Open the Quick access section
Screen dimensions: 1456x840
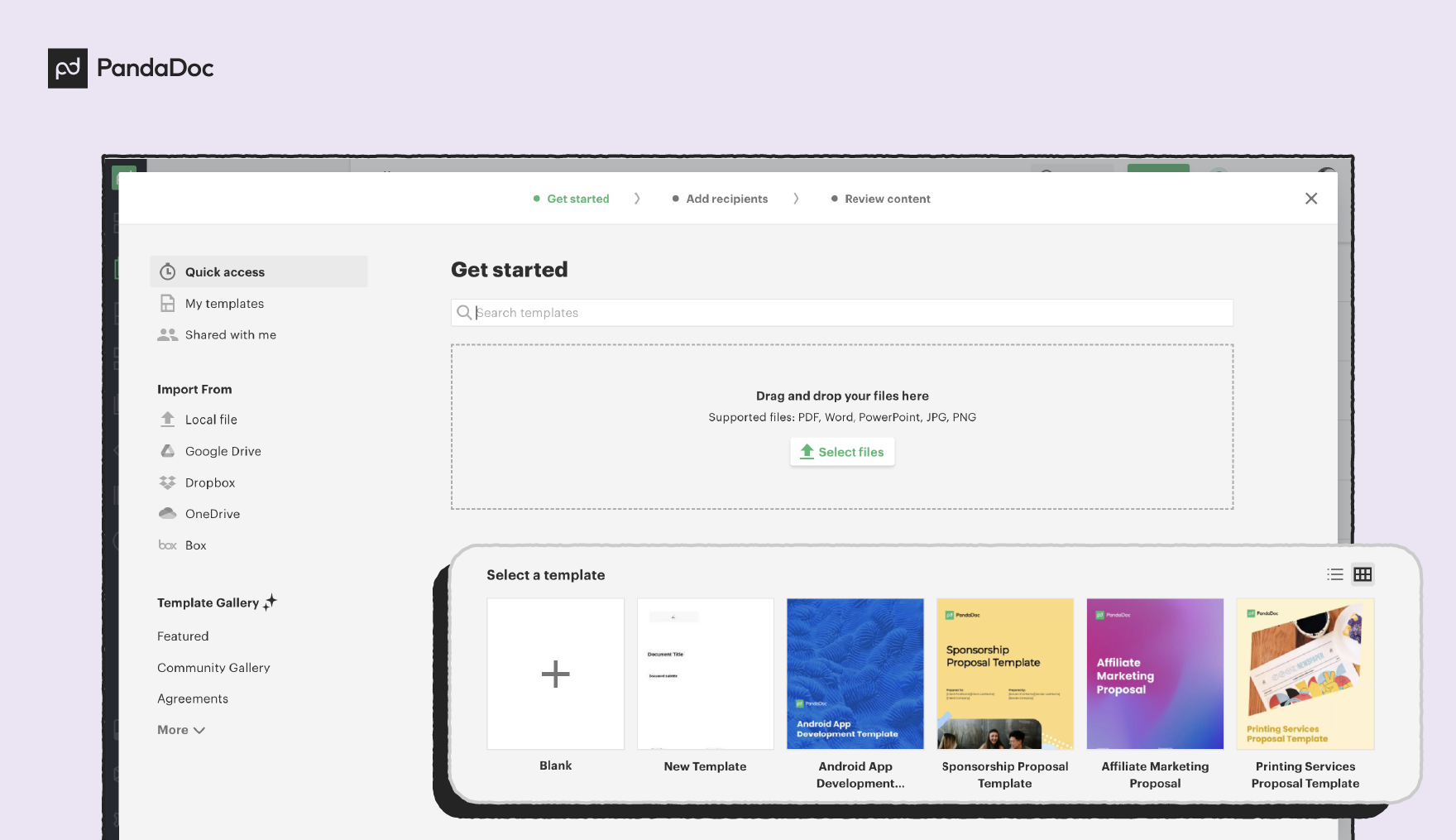(x=225, y=271)
